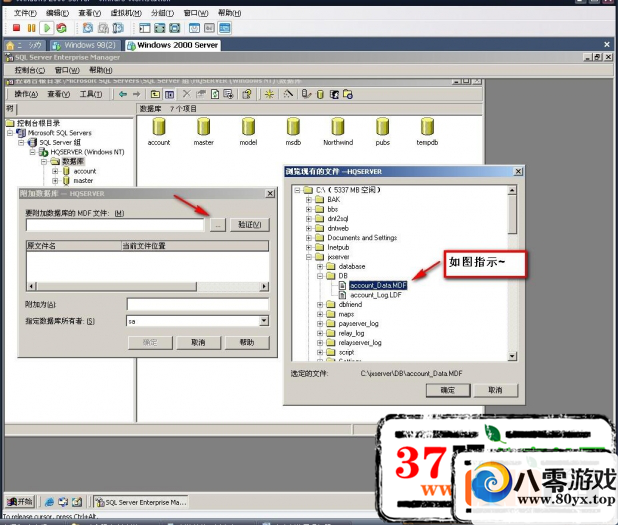This screenshot has height=525, width=618.
Task: Click the register server icon in toolbar
Action: pos(306,94)
